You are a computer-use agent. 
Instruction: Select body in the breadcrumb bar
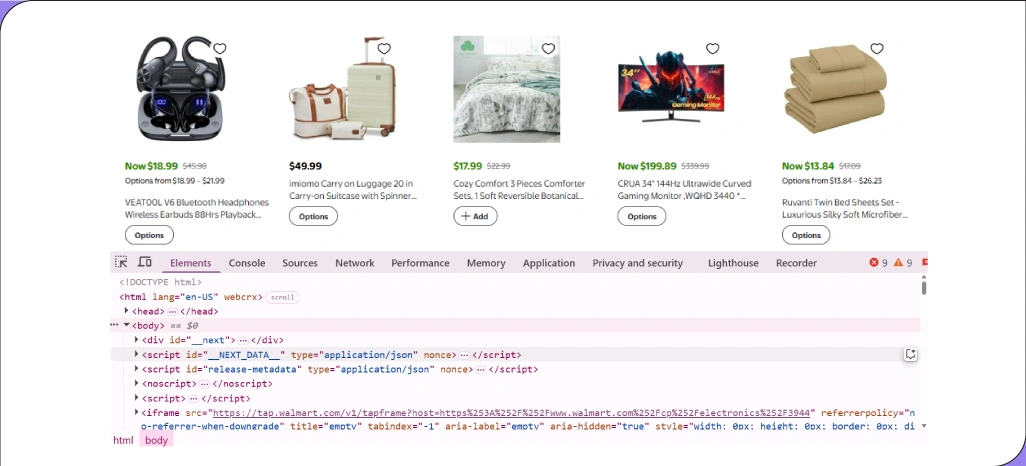click(x=156, y=440)
